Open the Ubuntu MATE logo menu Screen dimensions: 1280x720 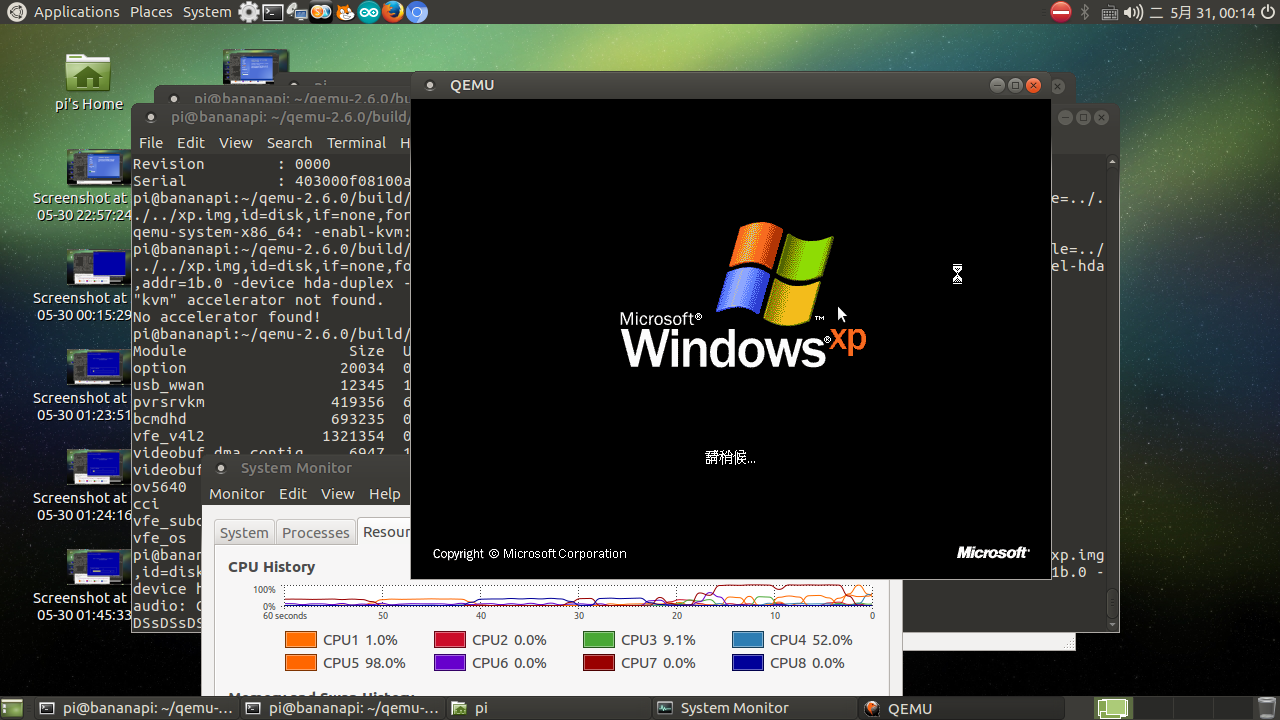tap(15, 12)
